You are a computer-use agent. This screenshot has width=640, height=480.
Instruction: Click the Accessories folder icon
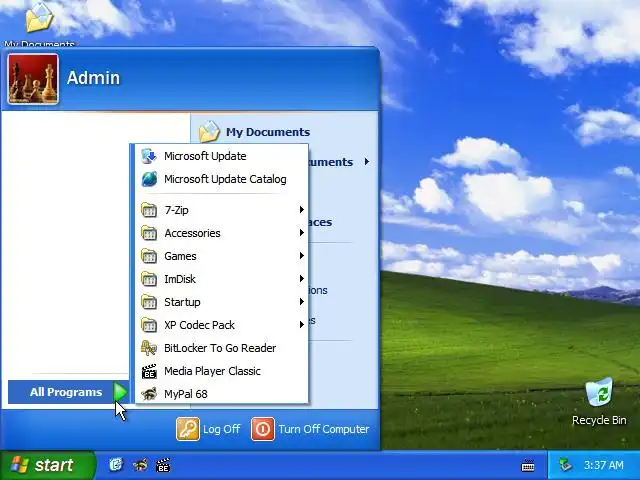pyautogui.click(x=149, y=233)
